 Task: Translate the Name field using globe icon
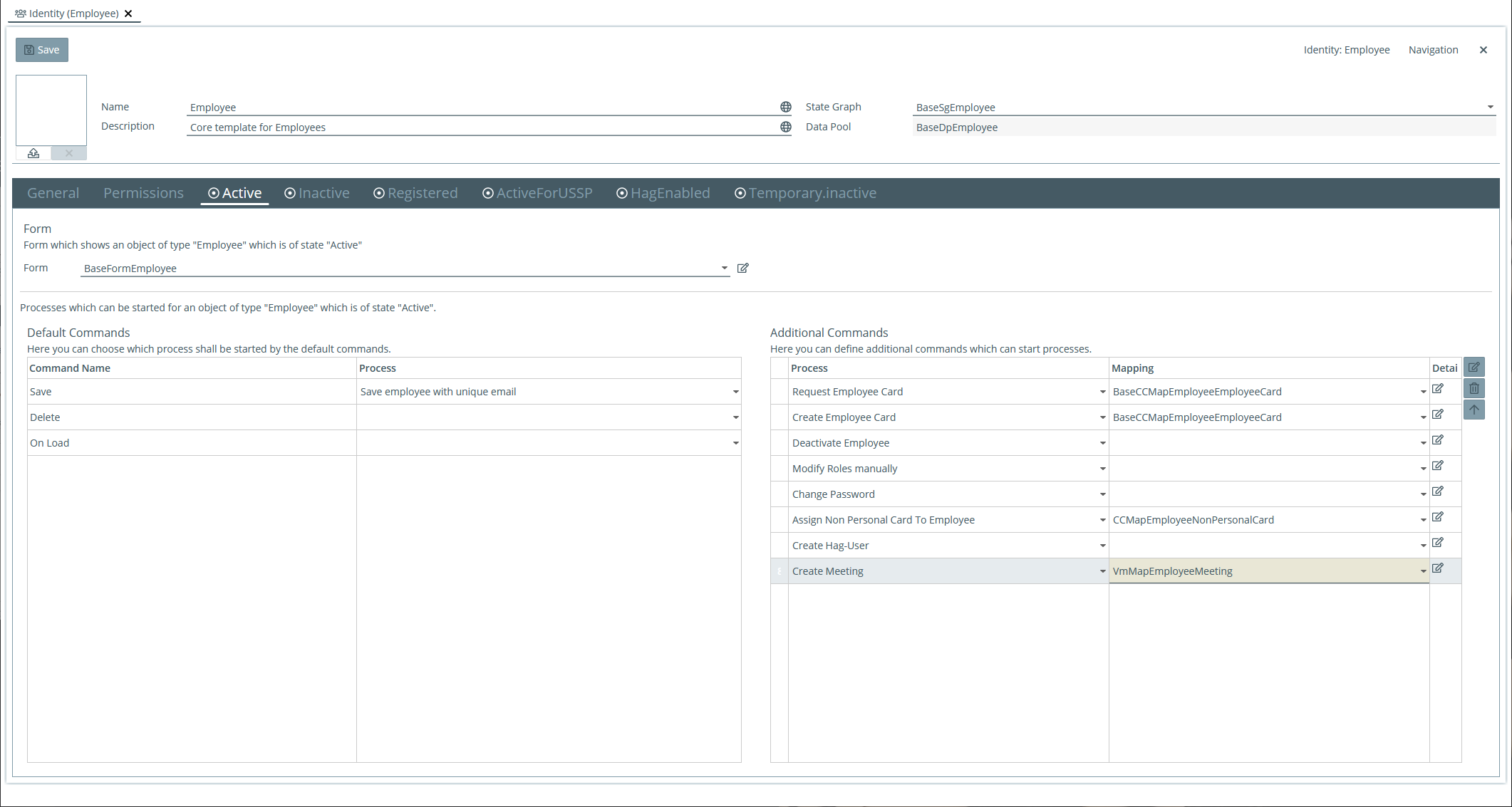[785, 107]
